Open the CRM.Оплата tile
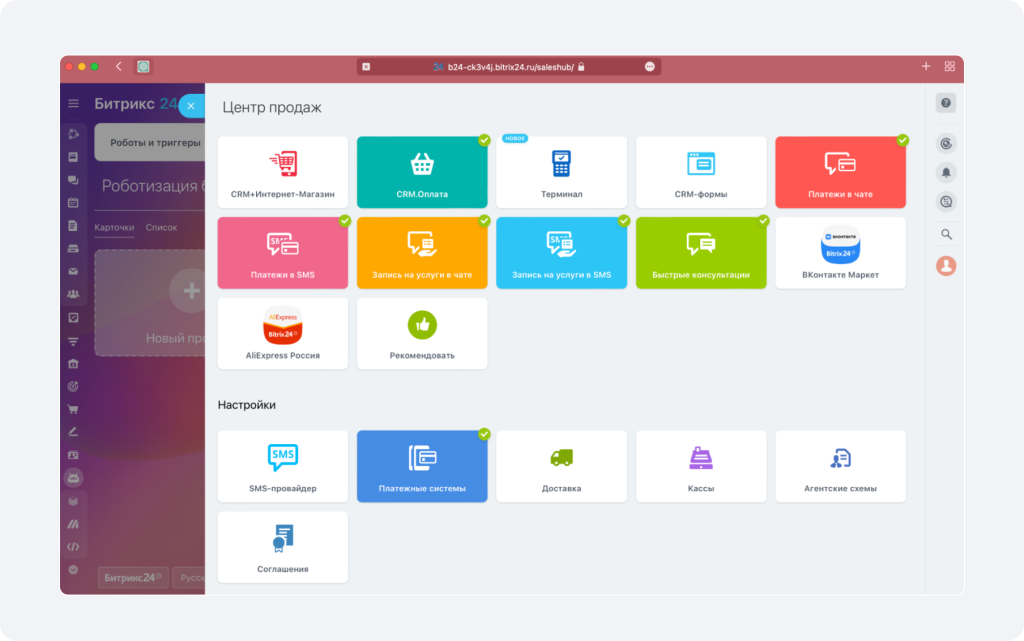 tap(422, 172)
